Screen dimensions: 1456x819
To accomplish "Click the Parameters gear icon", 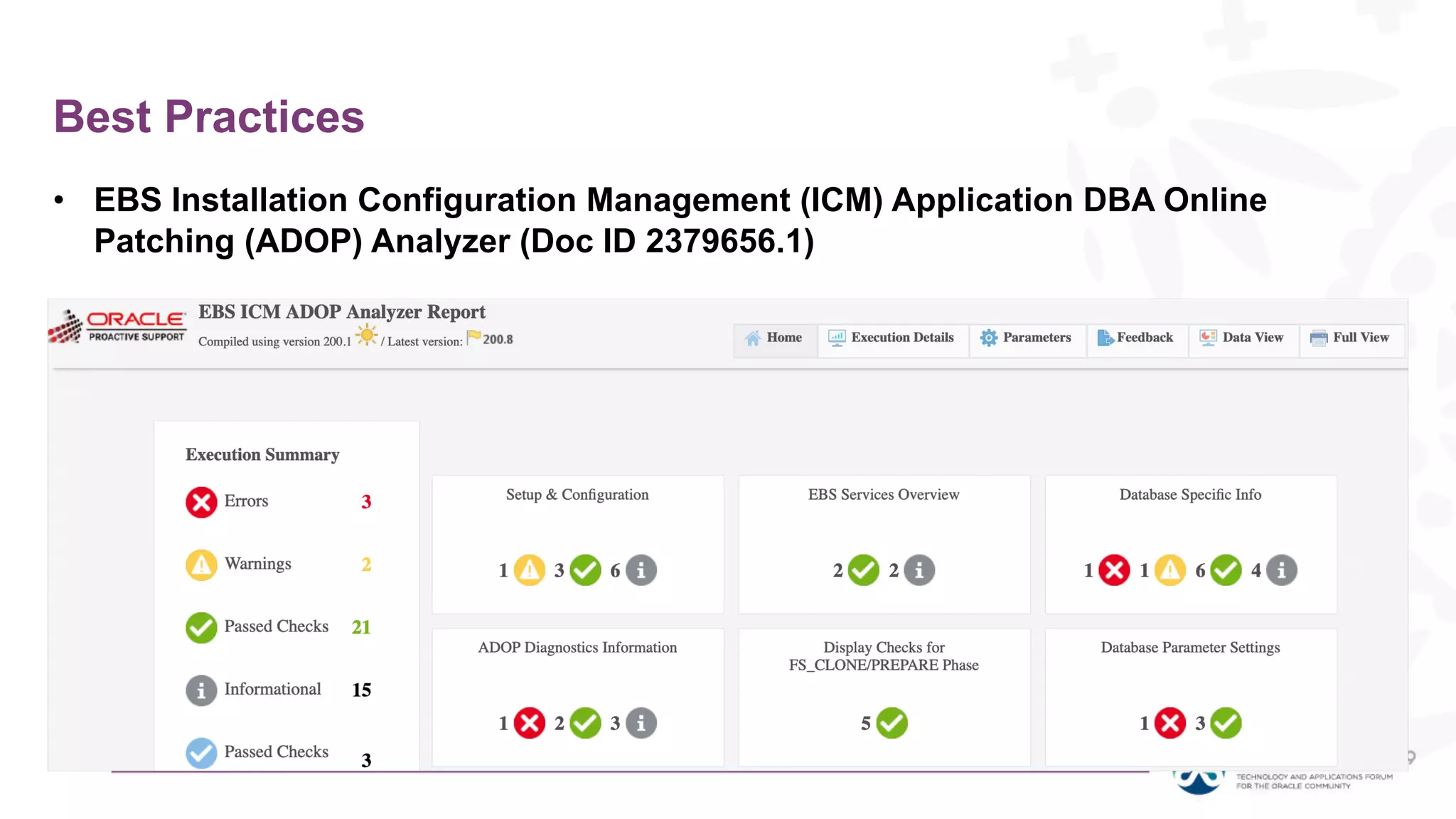I will tap(988, 338).
